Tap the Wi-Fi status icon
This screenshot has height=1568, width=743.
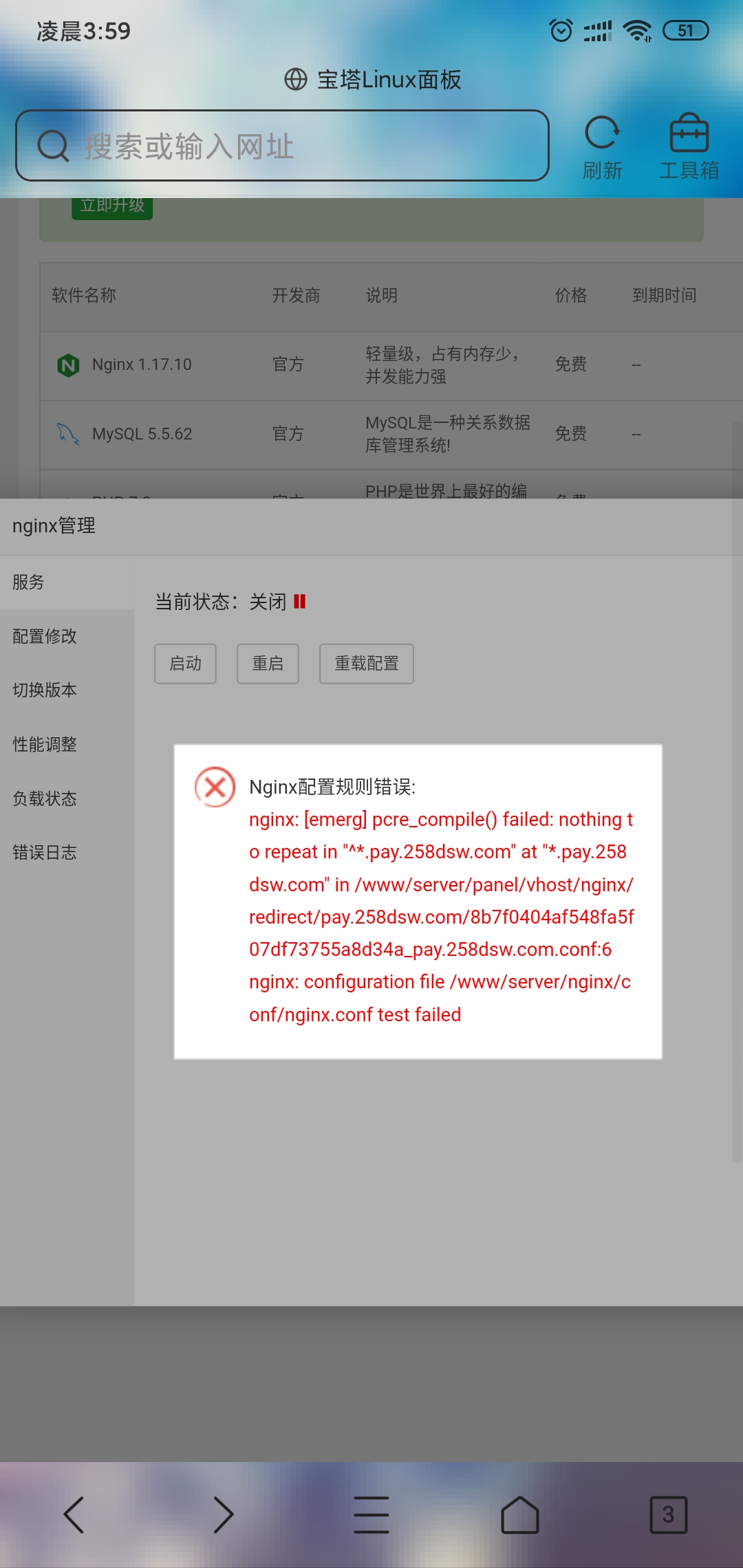[x=637, y=30]
